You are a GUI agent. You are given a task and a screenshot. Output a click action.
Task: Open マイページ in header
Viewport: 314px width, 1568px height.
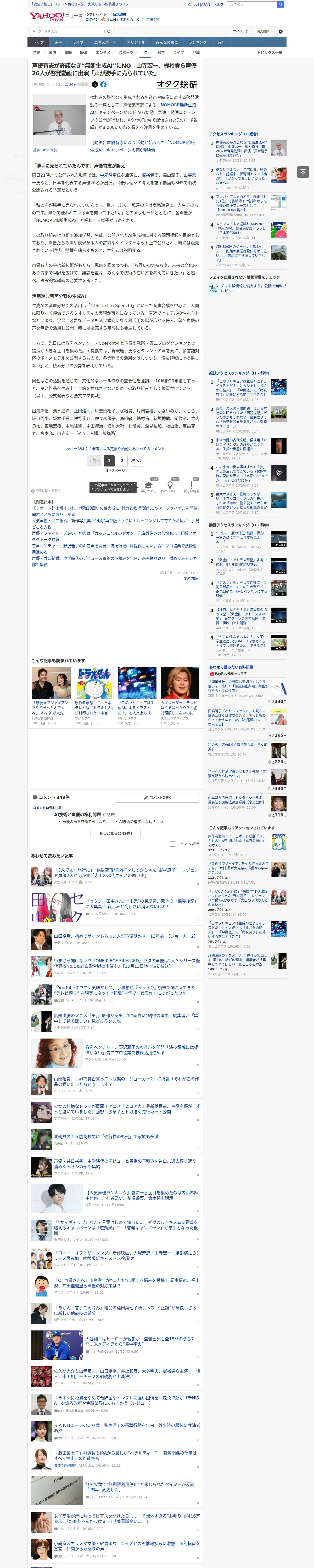pos(240,32)
